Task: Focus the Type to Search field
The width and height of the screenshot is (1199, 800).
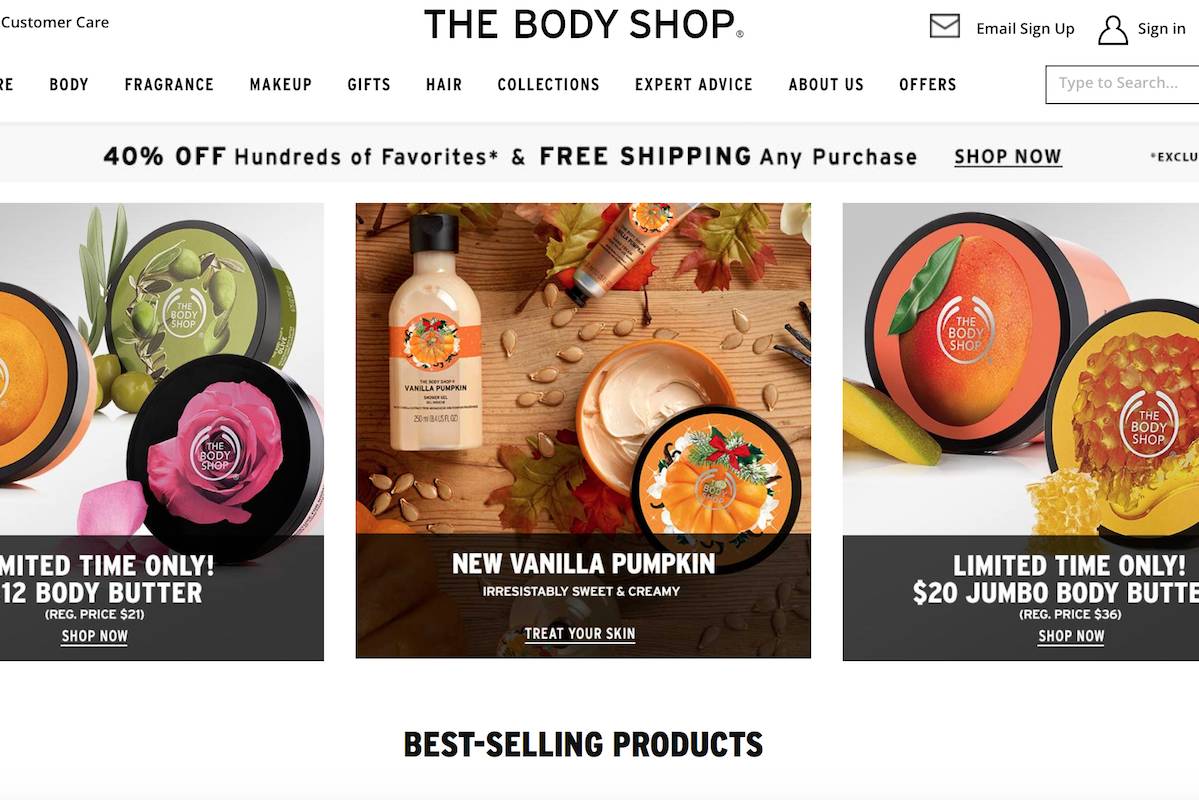Action: click(x=1122, y=84)
